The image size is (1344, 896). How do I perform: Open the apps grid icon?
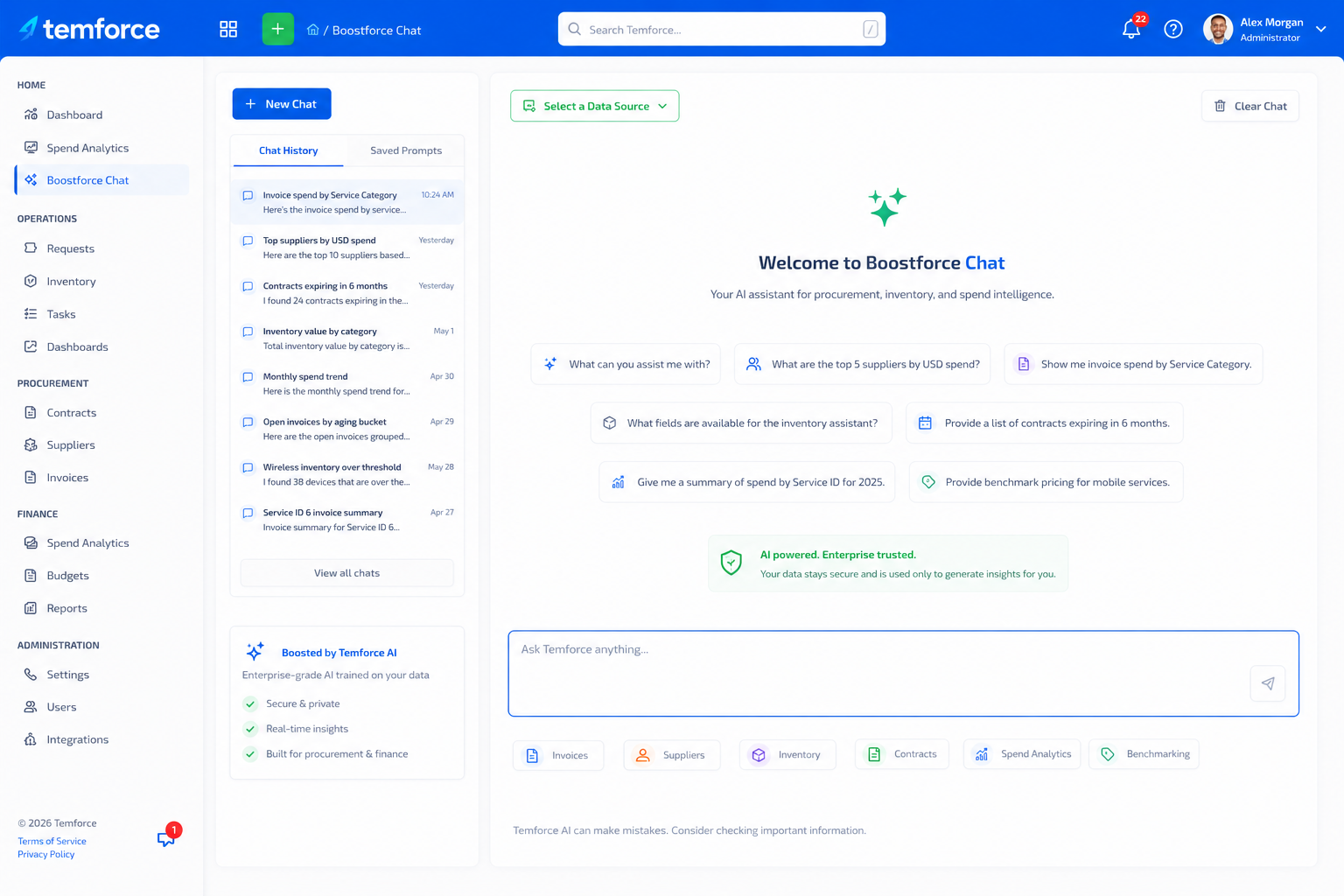tap(228, 30)
